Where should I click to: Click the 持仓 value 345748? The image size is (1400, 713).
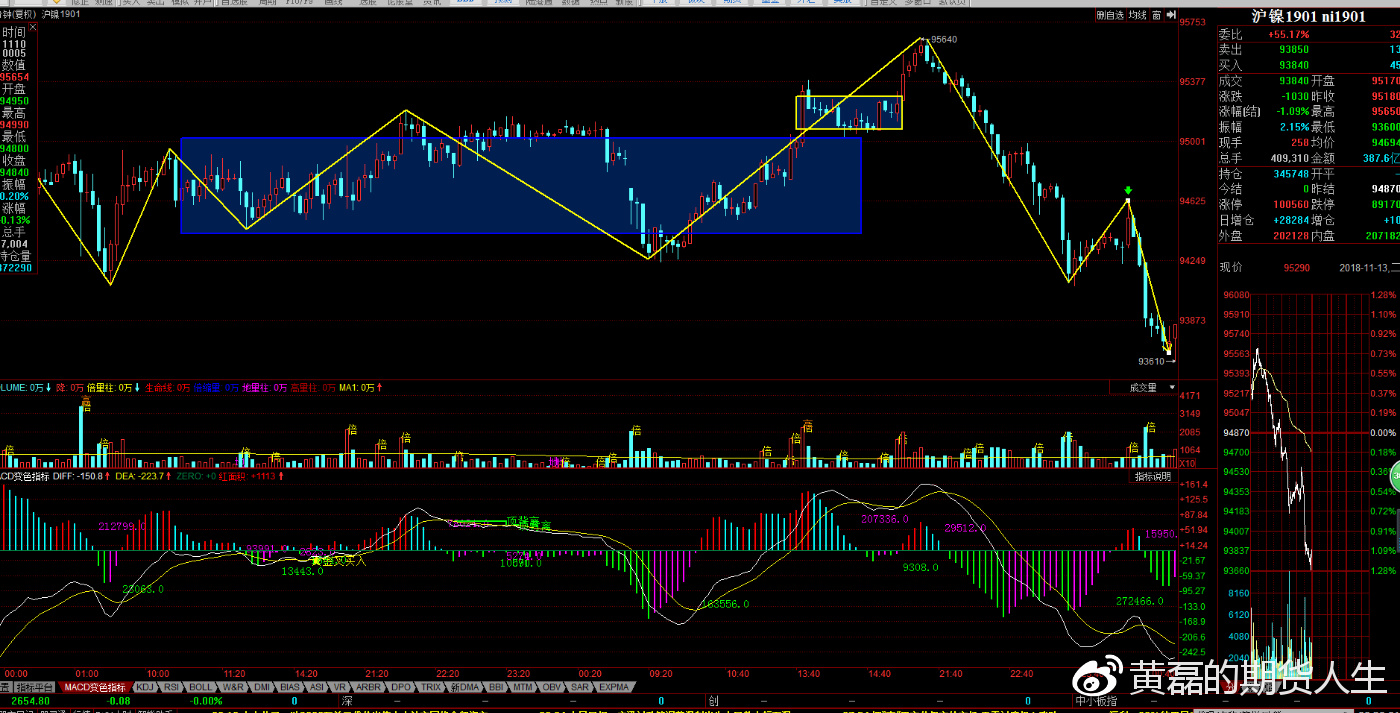(x=1291, y=173)
